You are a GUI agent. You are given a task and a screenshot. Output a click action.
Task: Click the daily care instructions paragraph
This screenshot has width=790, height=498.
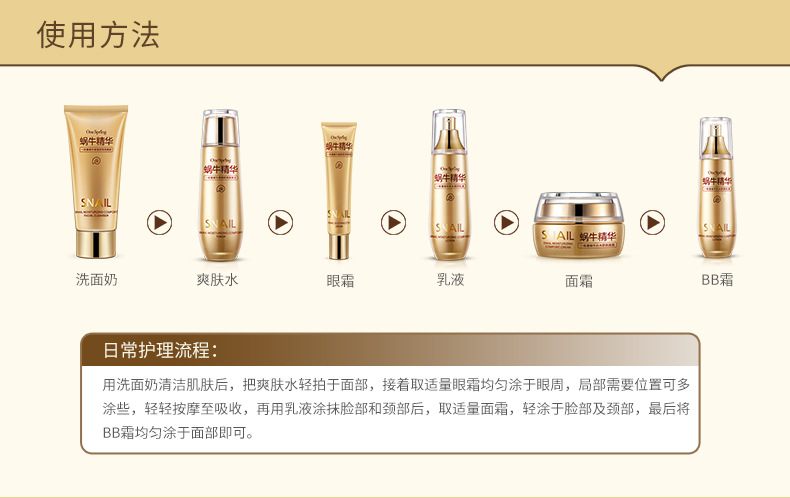(396, 409)
